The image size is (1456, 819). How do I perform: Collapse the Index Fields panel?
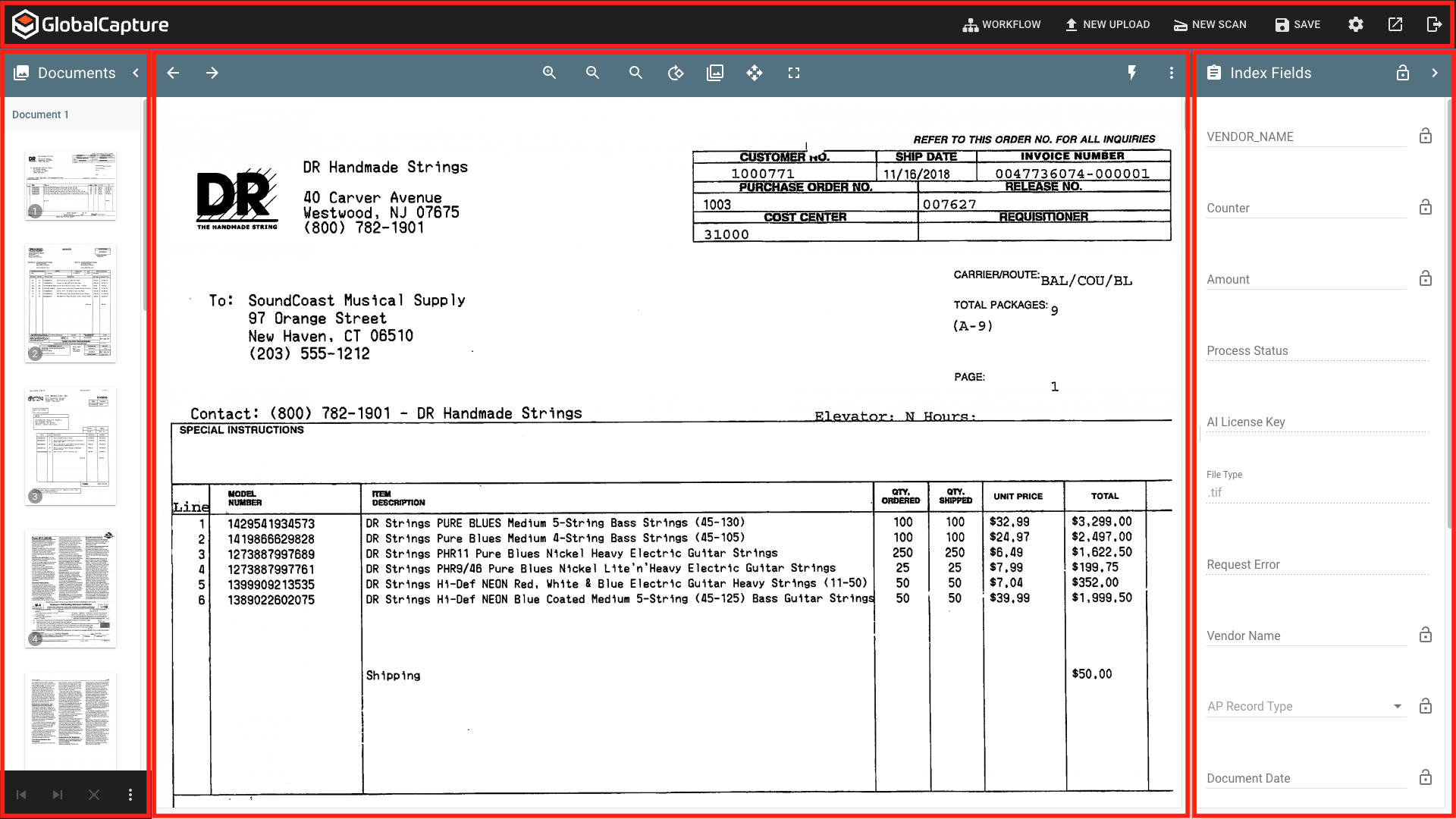tap(1435, 73)
